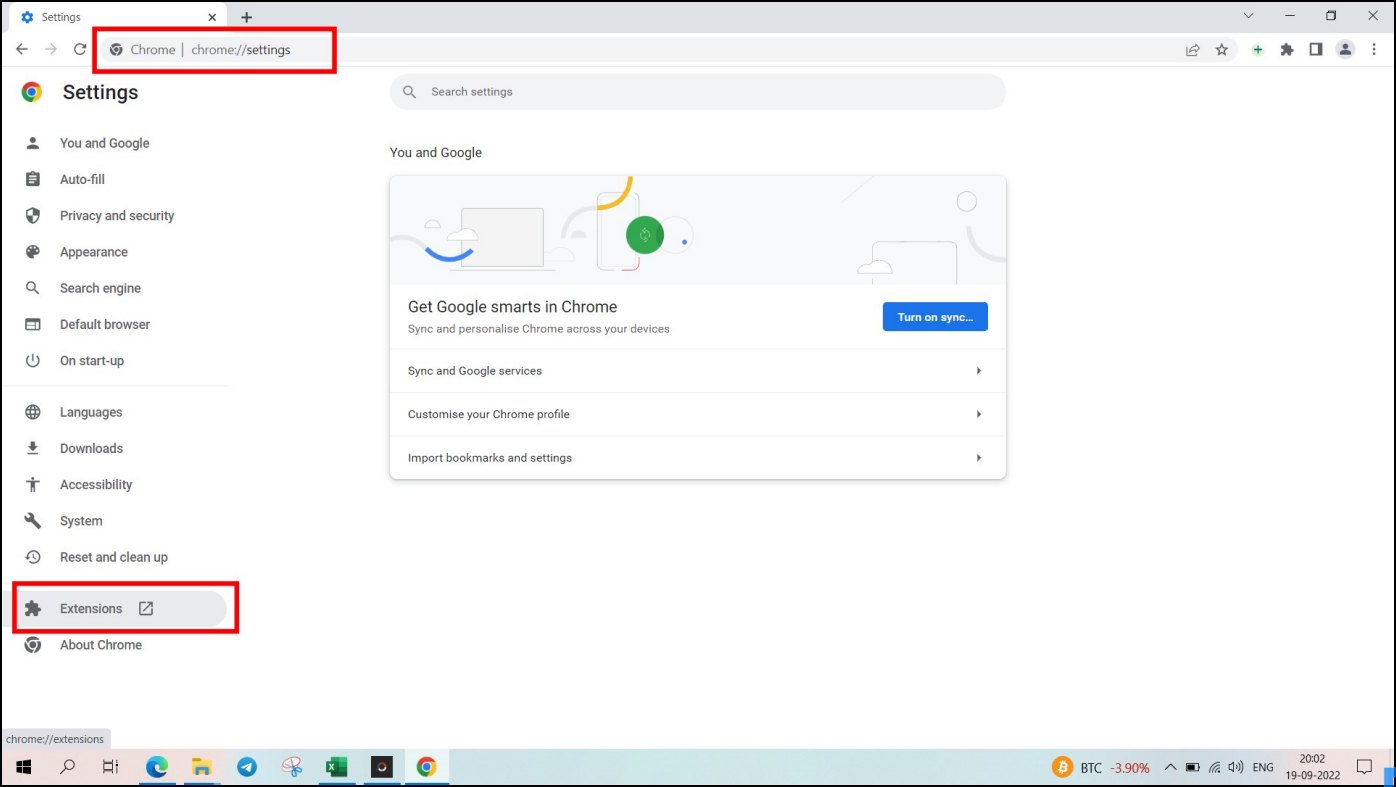Bookmark this page with the star icon
Image resolution: width=1396 pixels, height=787 pixels.
(1222, 49)
